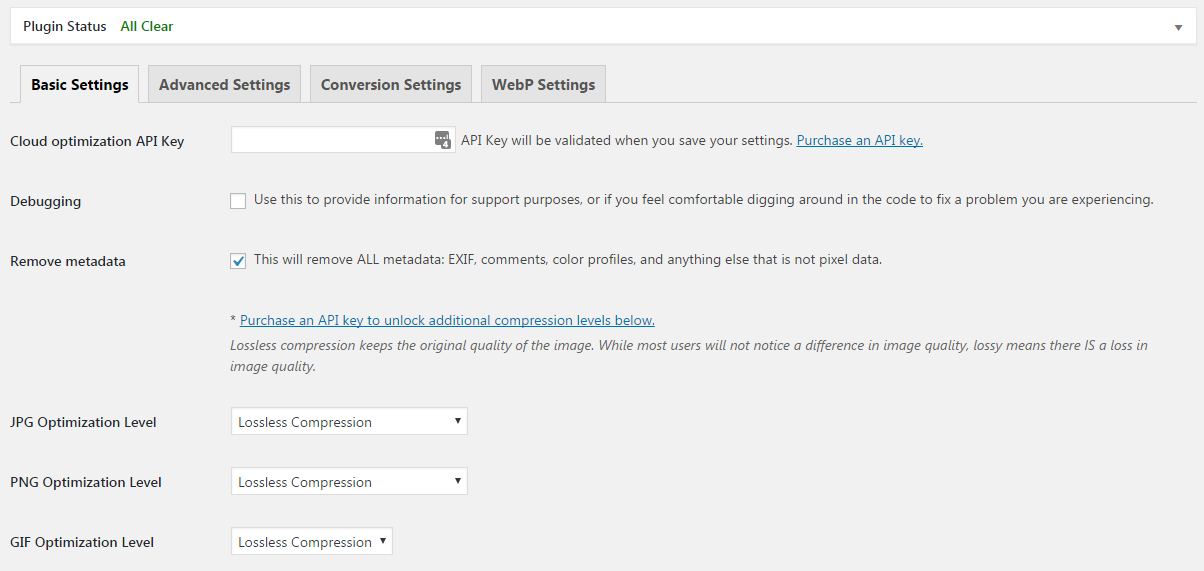This screenshot has height=571, width=1204.
Task: Expand the GIF Optimization Level dropdown
Action: (x=312, y=542)
